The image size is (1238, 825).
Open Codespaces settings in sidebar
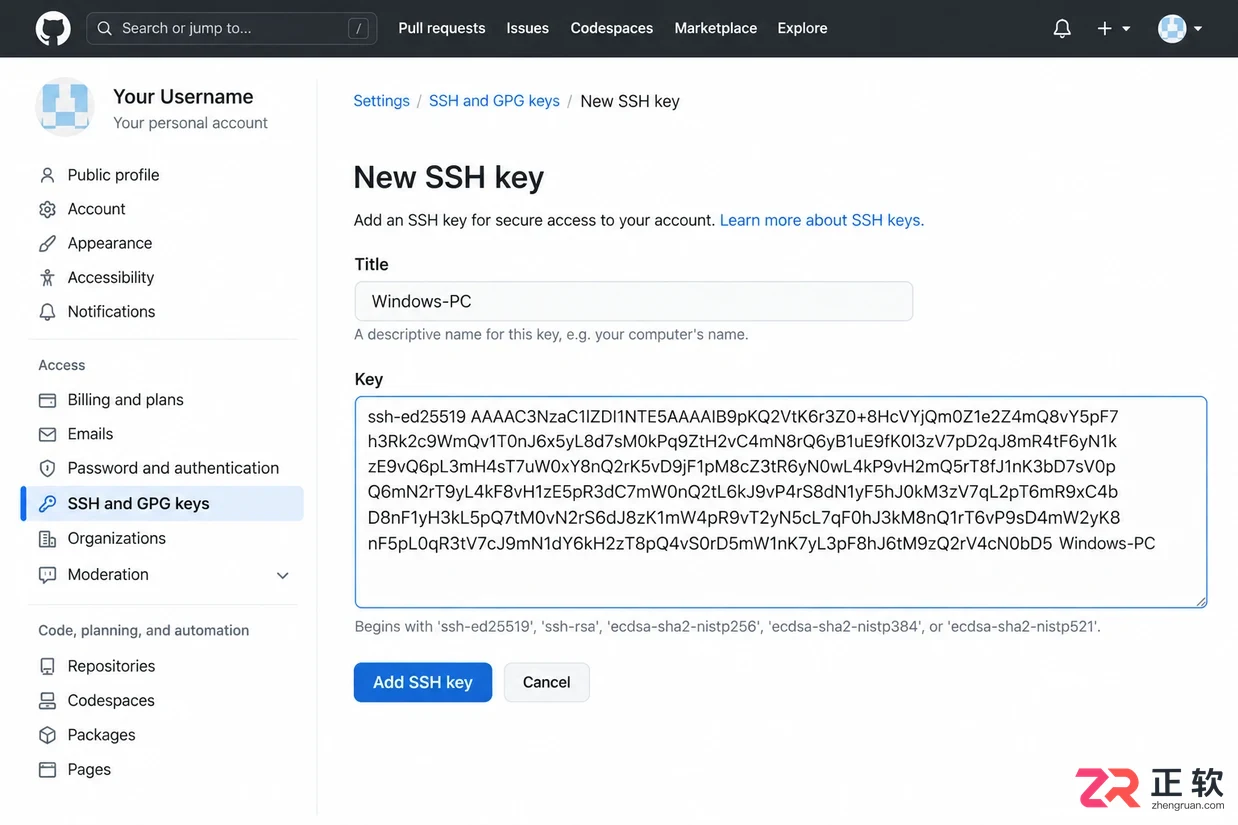[111, 700]
